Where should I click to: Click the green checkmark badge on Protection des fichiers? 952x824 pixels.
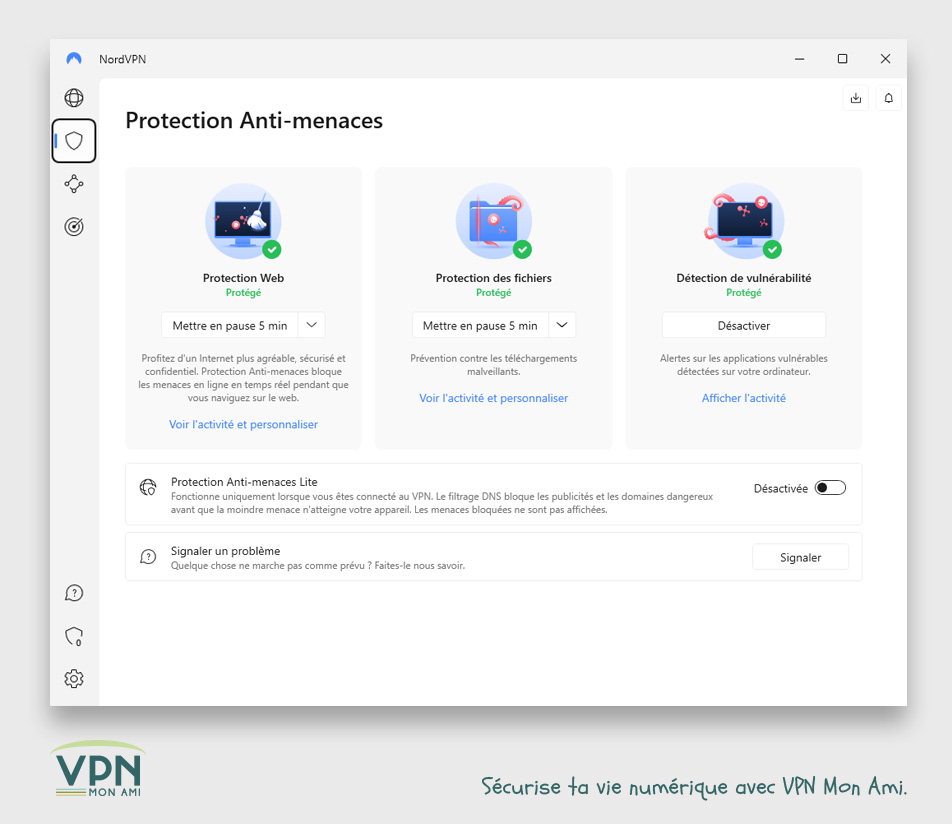coord(522,250)
